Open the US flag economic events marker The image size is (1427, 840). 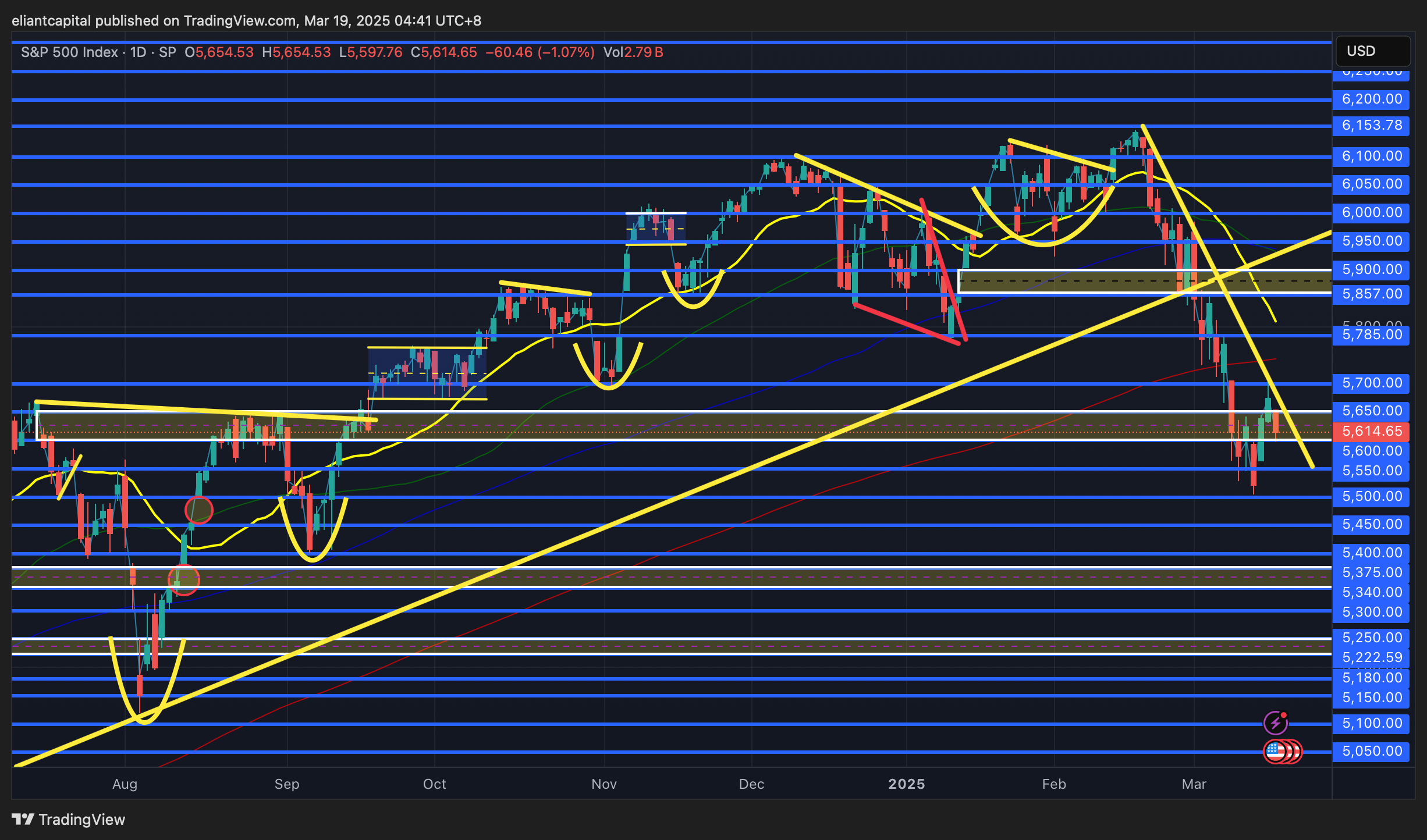[1276, 751]
